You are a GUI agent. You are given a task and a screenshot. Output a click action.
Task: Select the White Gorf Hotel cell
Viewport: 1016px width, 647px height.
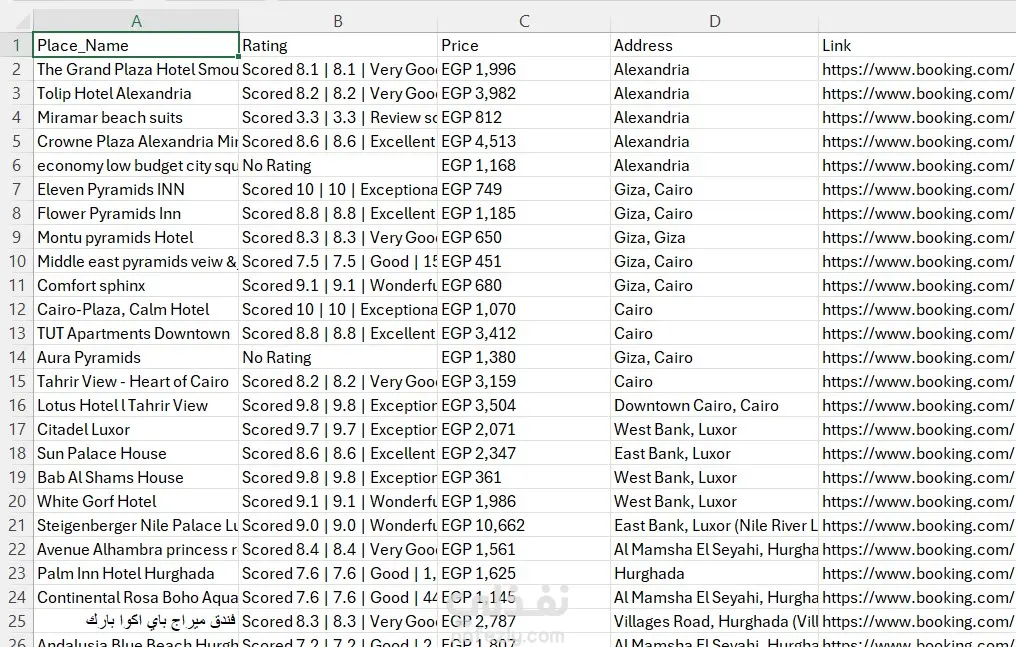(136, 501)
